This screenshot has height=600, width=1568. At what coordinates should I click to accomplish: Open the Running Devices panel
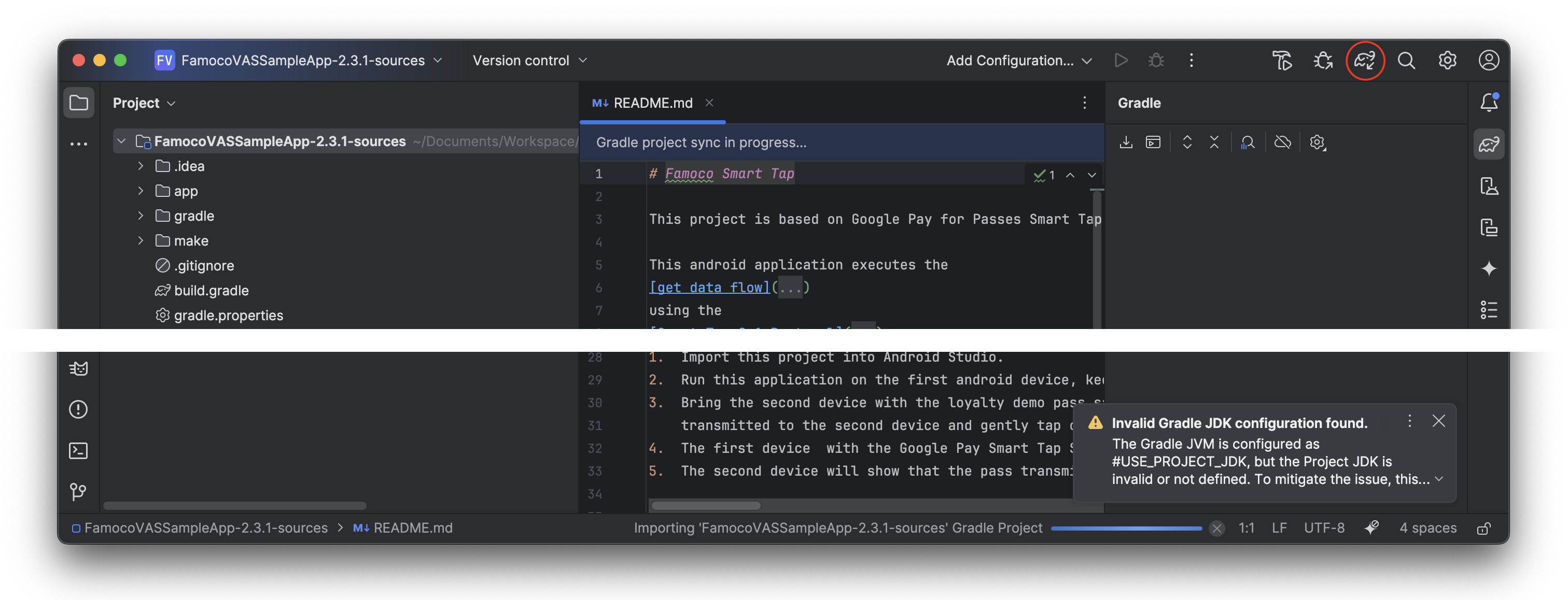[x=1490, y=227]
